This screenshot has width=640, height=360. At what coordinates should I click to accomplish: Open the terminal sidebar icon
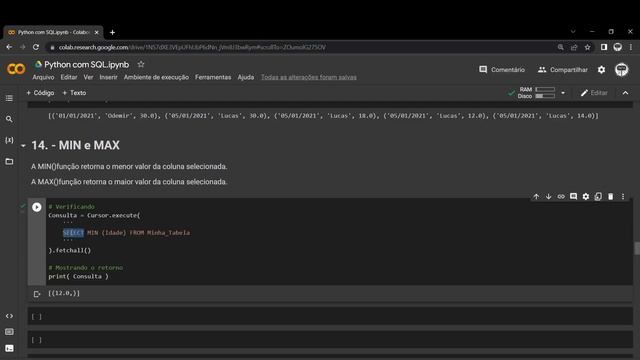[9, 348]
